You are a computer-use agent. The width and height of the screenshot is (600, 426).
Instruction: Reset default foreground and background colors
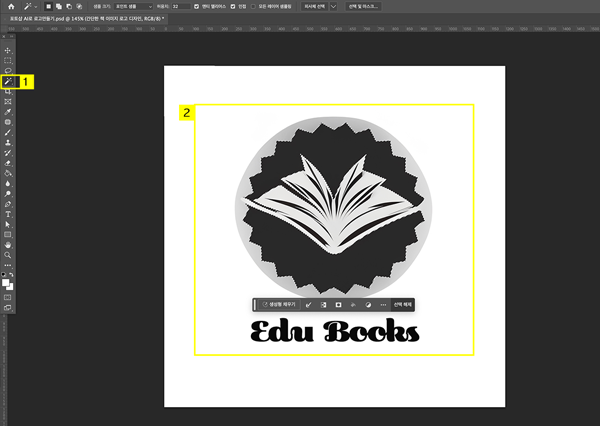(x=4, y=274)
